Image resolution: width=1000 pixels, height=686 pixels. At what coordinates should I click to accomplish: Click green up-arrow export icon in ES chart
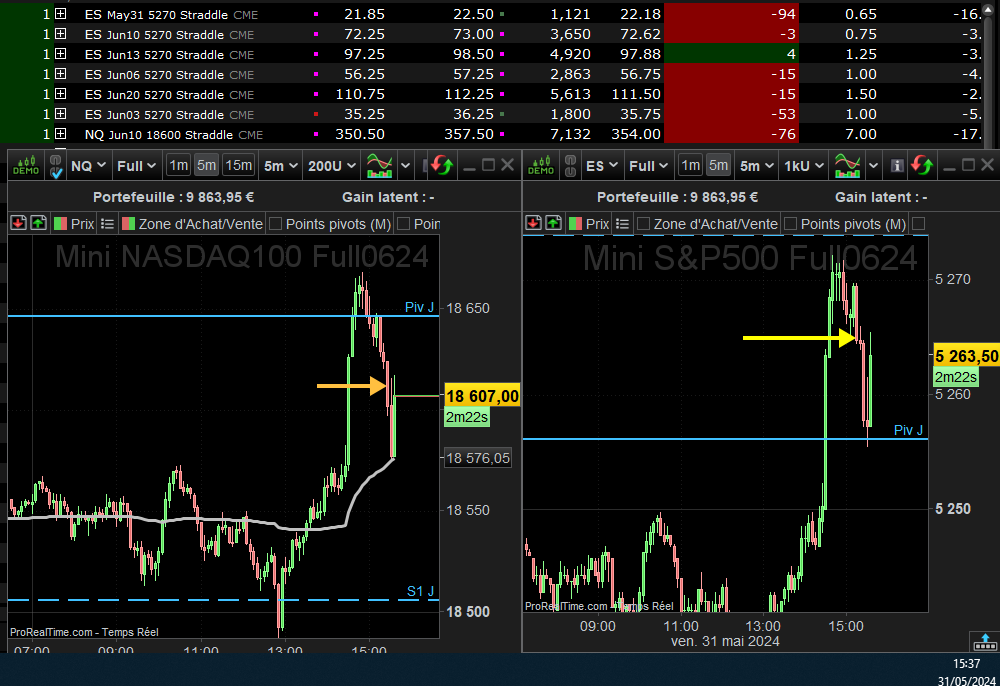tap(554, 223)
